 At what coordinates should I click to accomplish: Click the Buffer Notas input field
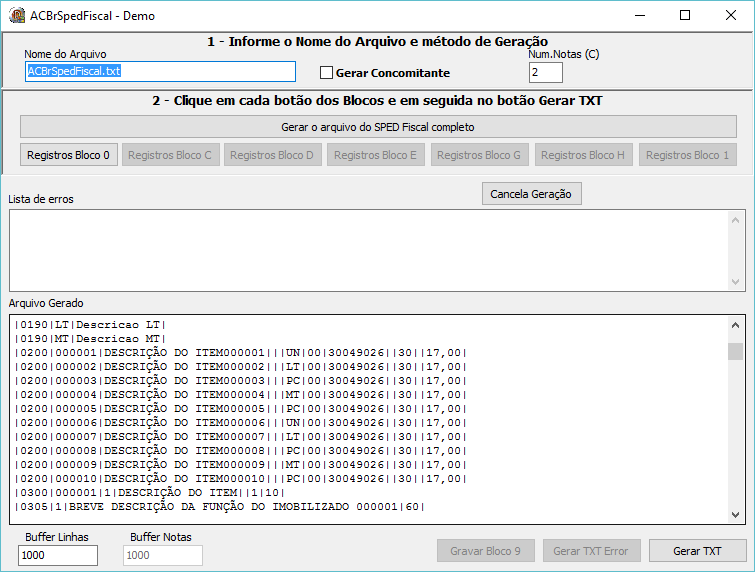point(163,555)
